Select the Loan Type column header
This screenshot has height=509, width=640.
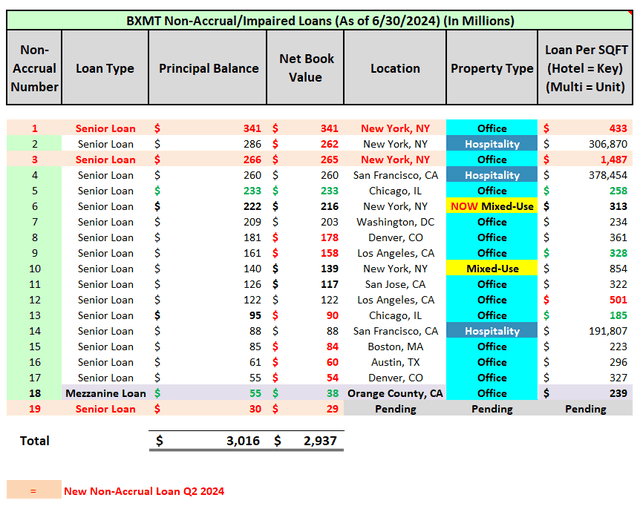tap(105, 68)
